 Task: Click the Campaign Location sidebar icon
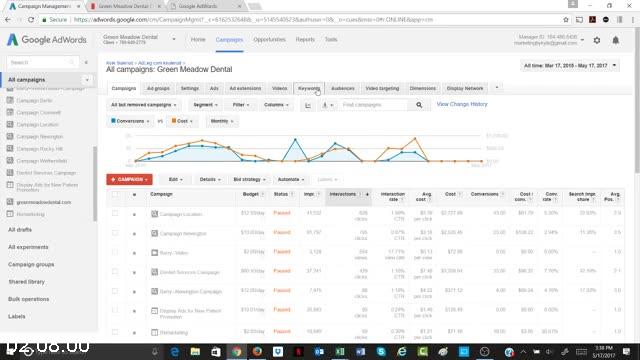click(x=10, y=124)
